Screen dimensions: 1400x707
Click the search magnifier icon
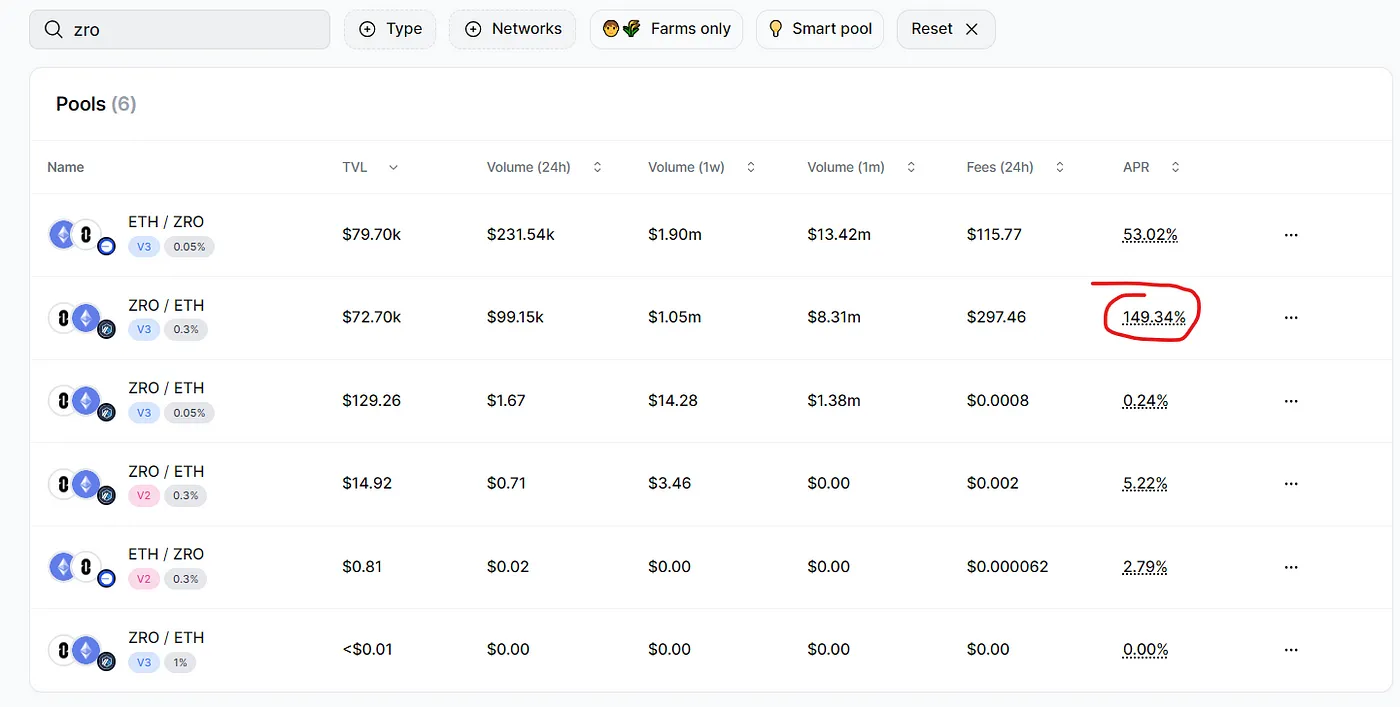pyautogui.click(x=53, y=30)
